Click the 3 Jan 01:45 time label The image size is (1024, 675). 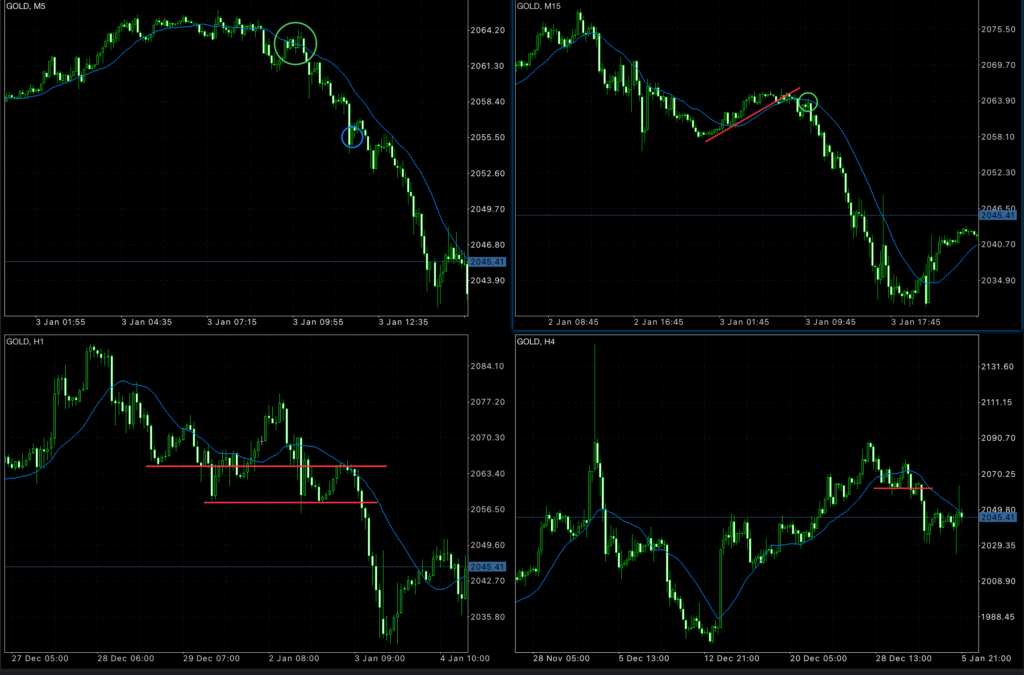tap(744, 322)
